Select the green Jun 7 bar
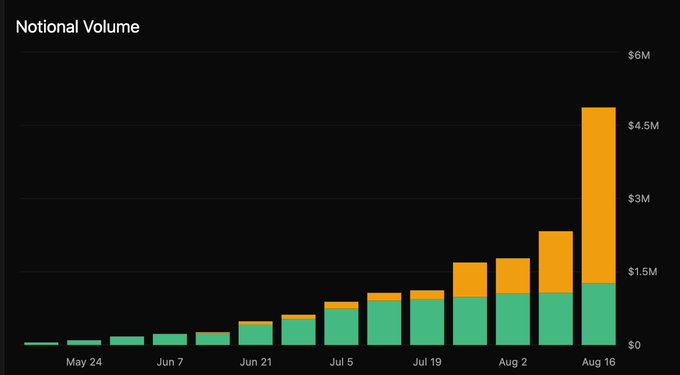 tap(170, 339)
